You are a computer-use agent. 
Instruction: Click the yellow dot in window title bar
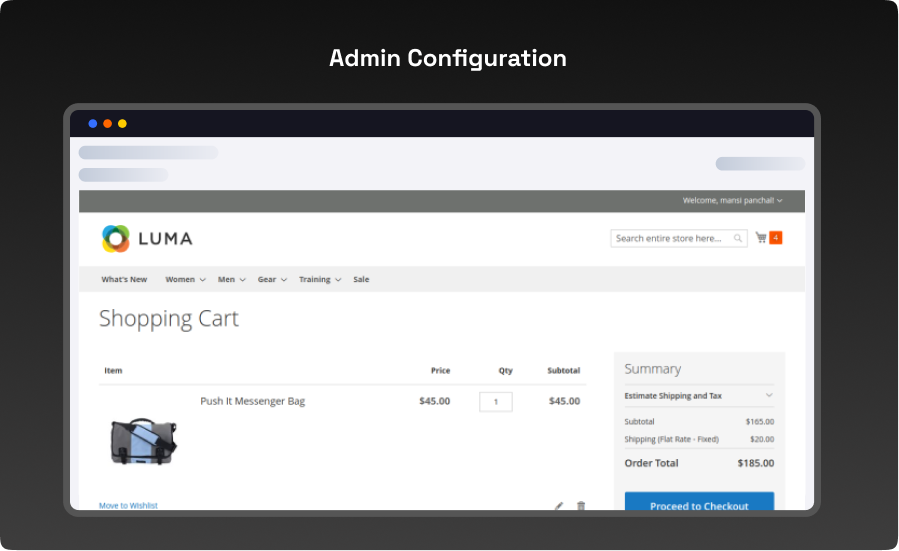coord(122,124)
